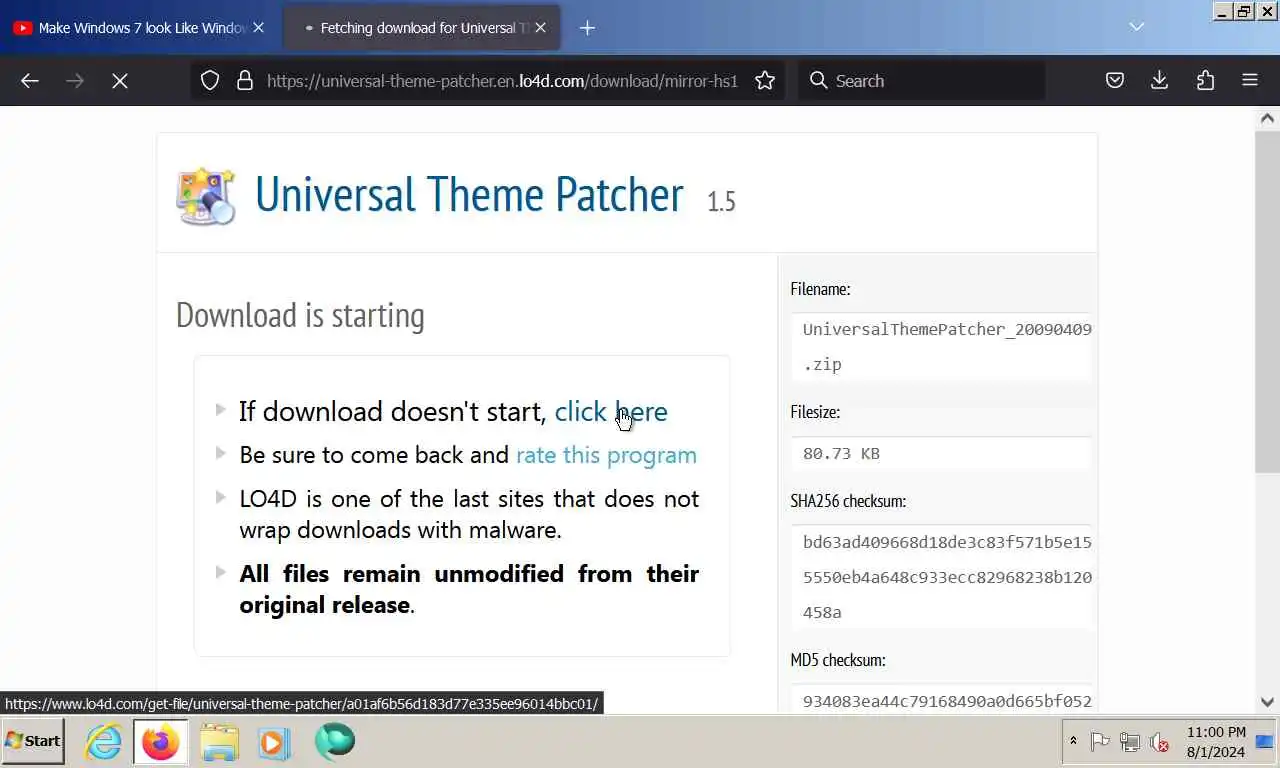Viewport: 1280px width, 768px height.
Task: Launch Internet Explorer from taskbar
Action: [103, 742]
